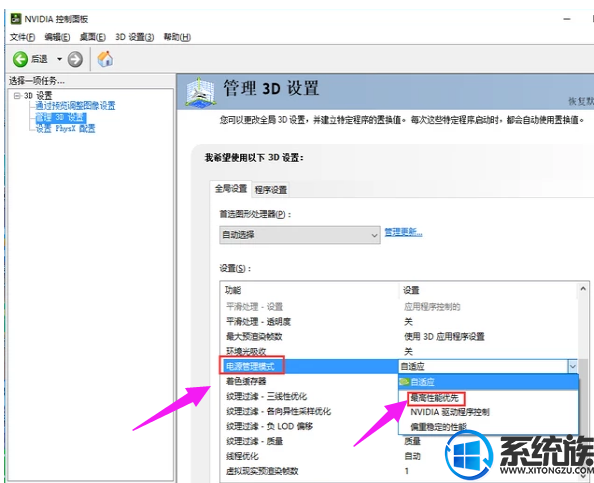The height and width of the screenshot is (483, 594).
Task: Choose NVIDIA 驱动程序控制 option
Action: tap(488, 412)
